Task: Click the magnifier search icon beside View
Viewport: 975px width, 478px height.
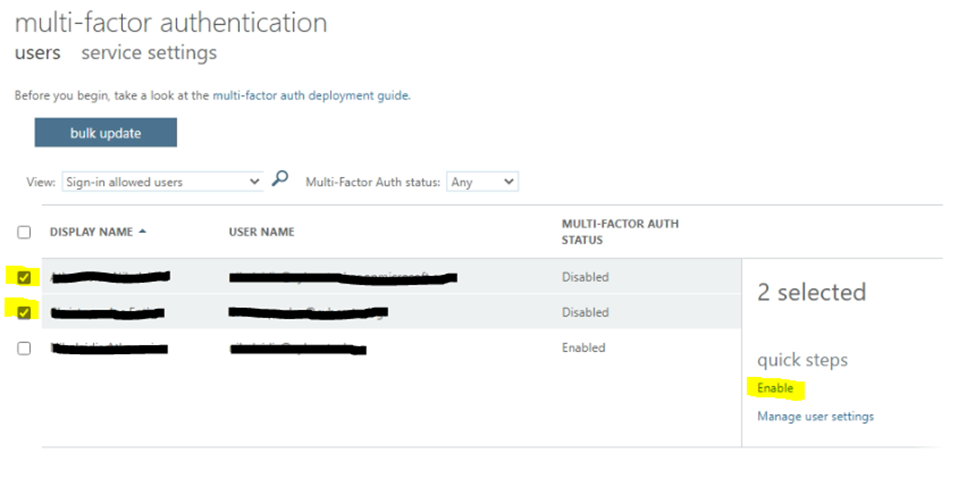Action: [280, 180]
